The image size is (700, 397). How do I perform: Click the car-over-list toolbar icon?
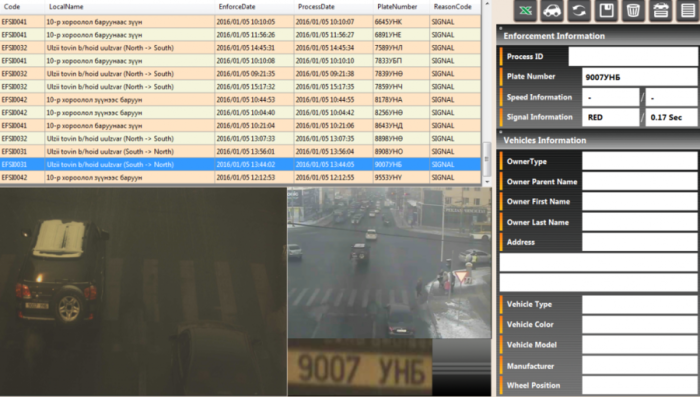[661, 10]
